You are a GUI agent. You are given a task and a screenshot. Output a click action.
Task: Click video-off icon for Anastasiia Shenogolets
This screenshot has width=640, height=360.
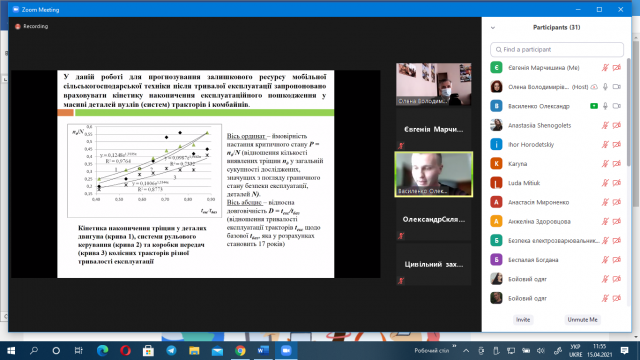pyautogui.click(x=617, y=125)
